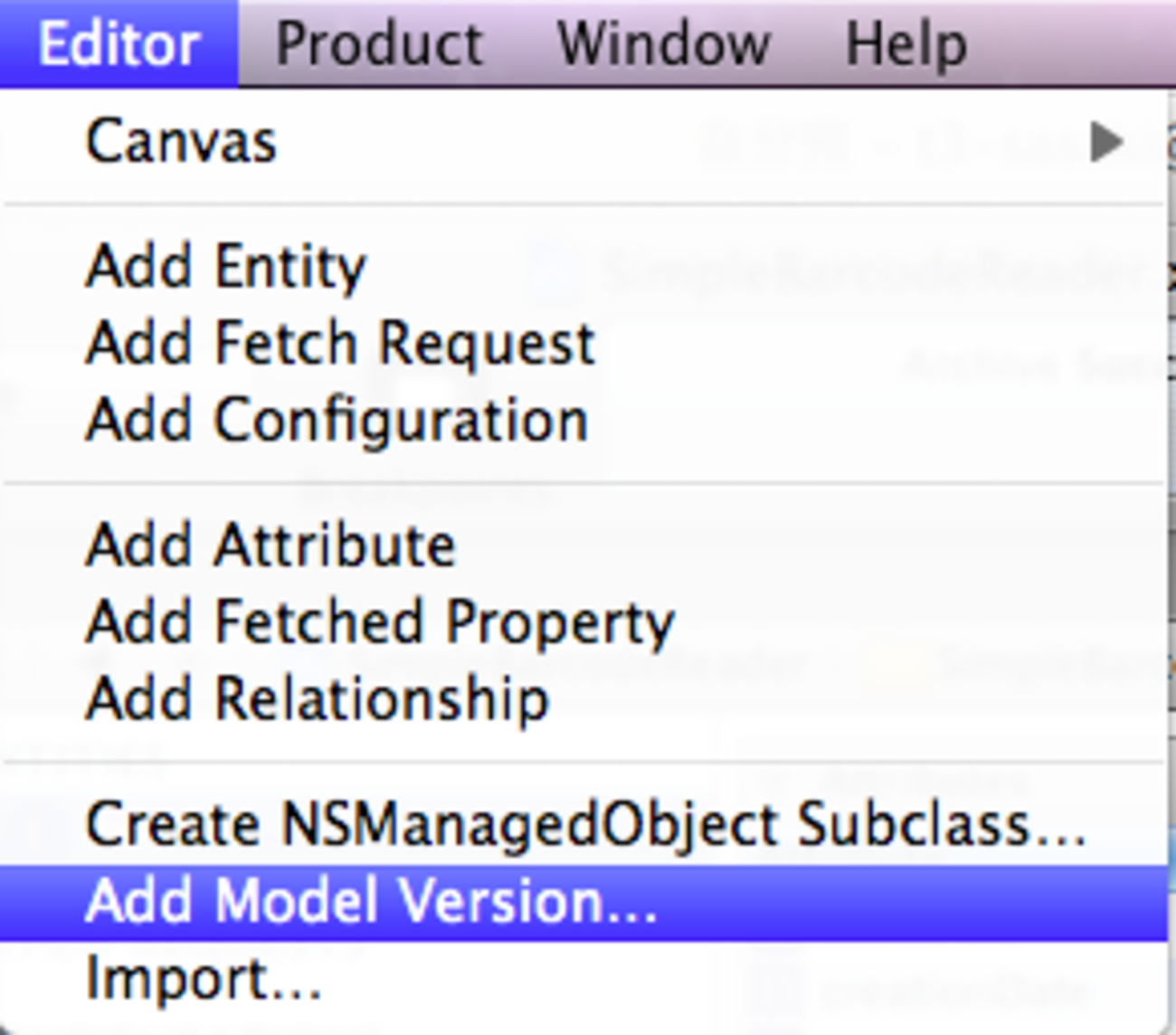This screenshot has width=1176, height=1035.
Task: Click Add Relationship
Action: pos(318,699)
